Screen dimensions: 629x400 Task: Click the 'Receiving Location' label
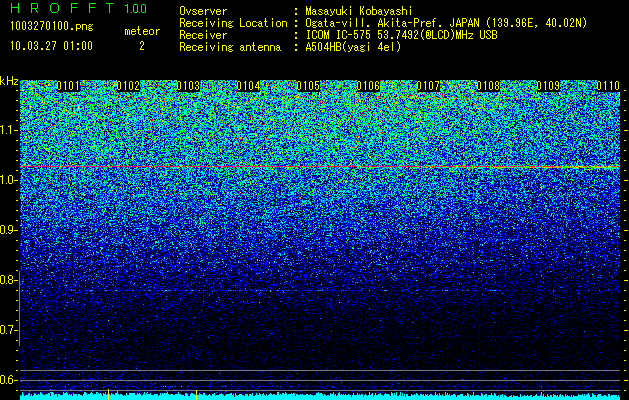tap(233, 23)
